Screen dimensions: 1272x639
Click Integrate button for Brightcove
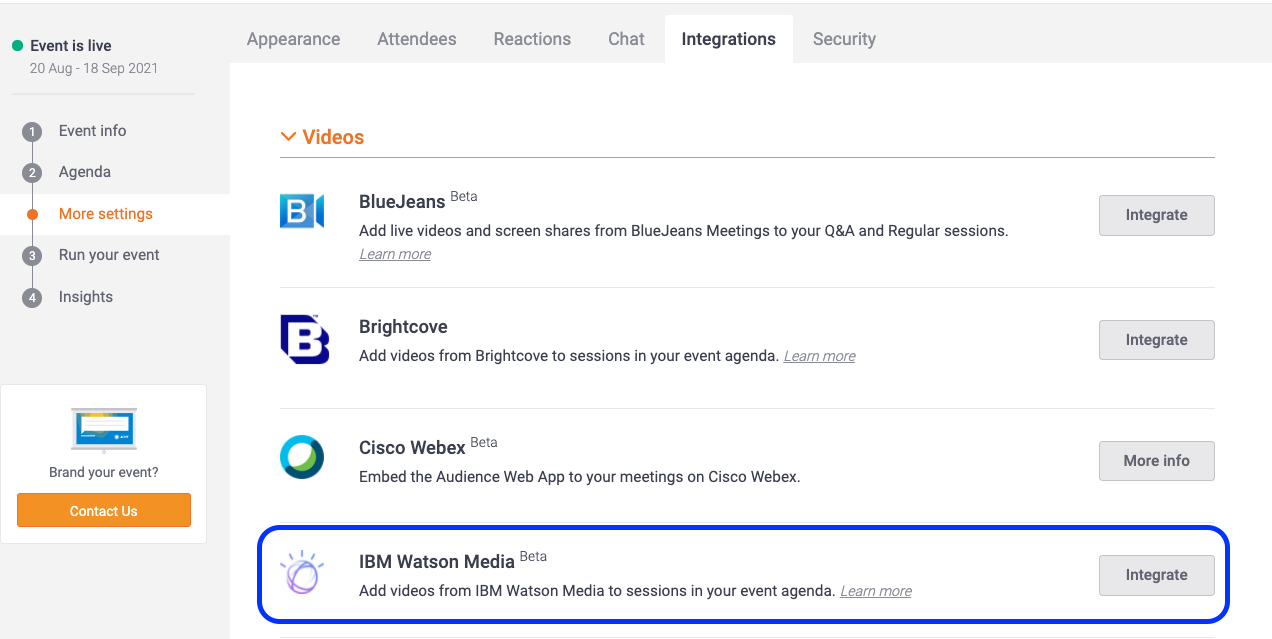(x=1157, y=340)
